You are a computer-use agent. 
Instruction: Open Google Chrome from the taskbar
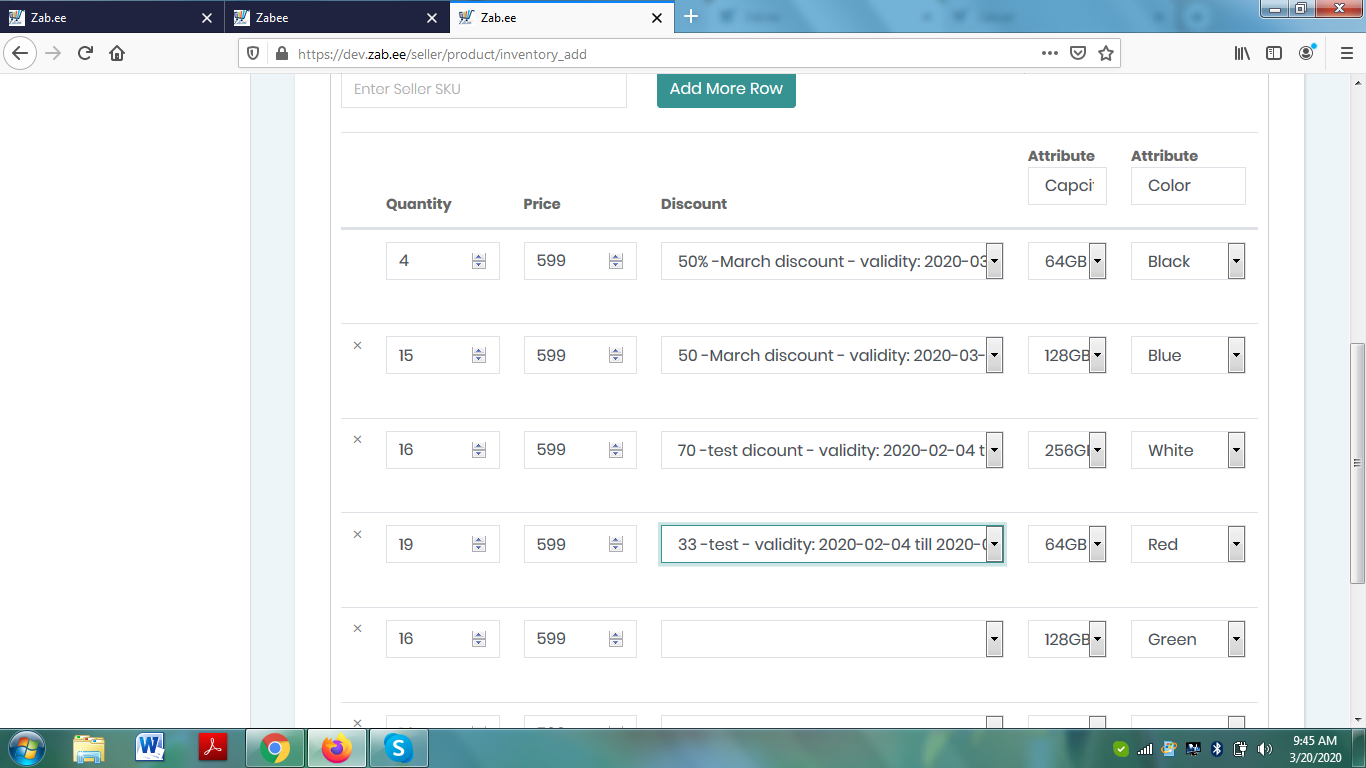point(275,748)
